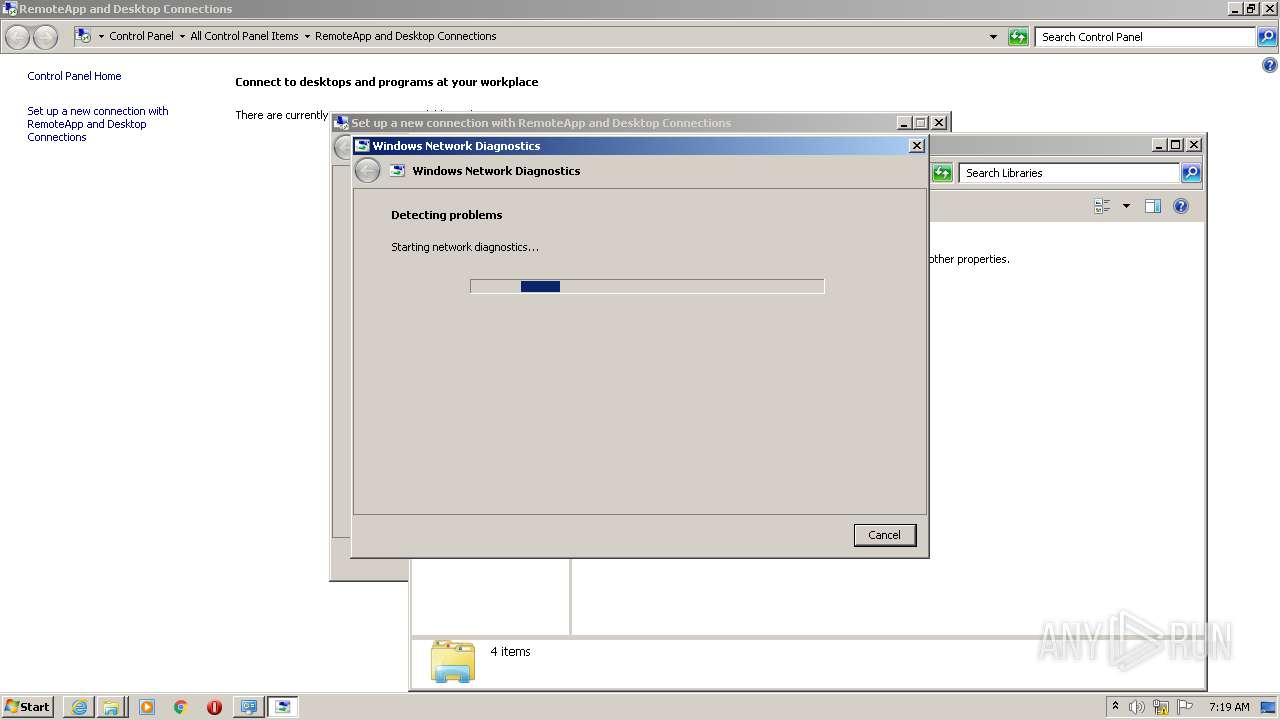The image size is (1280, 720).
Task: Open the volume control tray icon
Action: 1137,707
